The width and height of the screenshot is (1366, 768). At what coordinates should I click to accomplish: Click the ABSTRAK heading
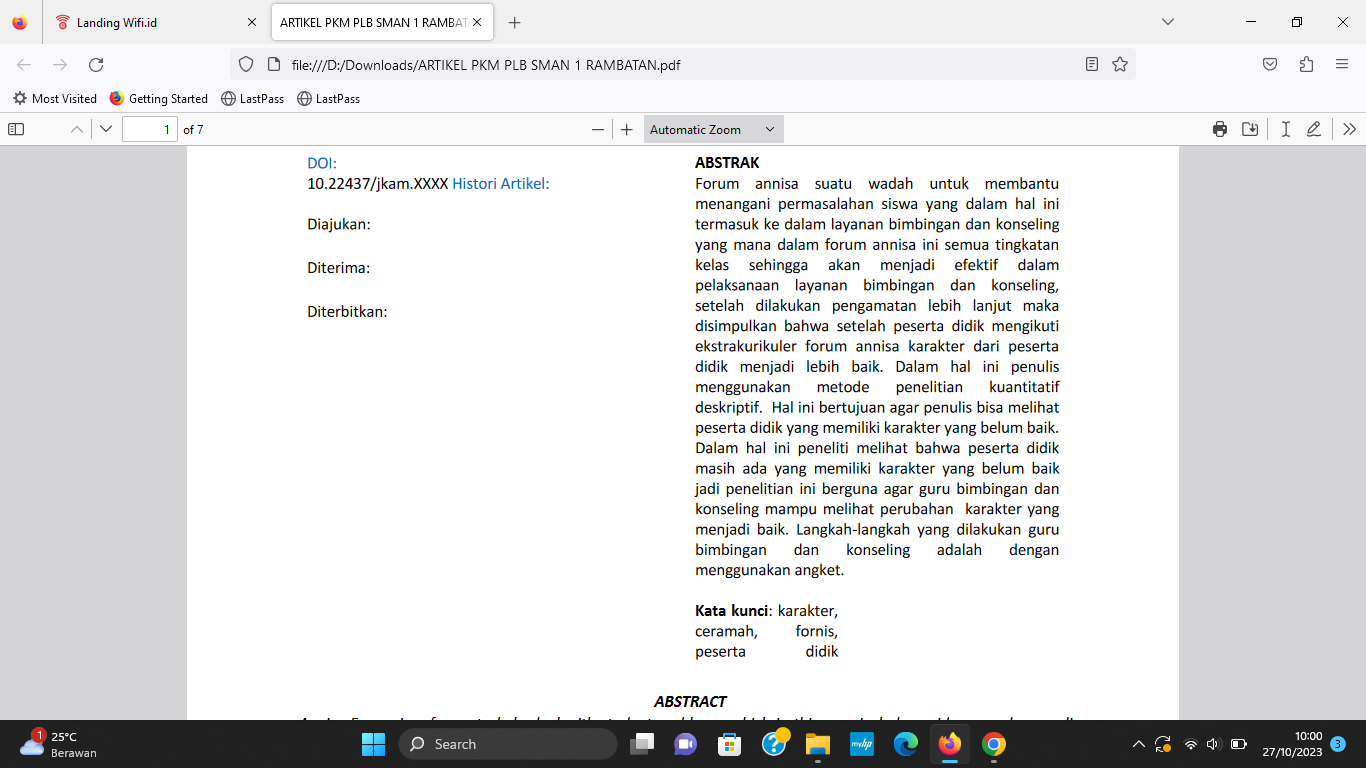727,163
